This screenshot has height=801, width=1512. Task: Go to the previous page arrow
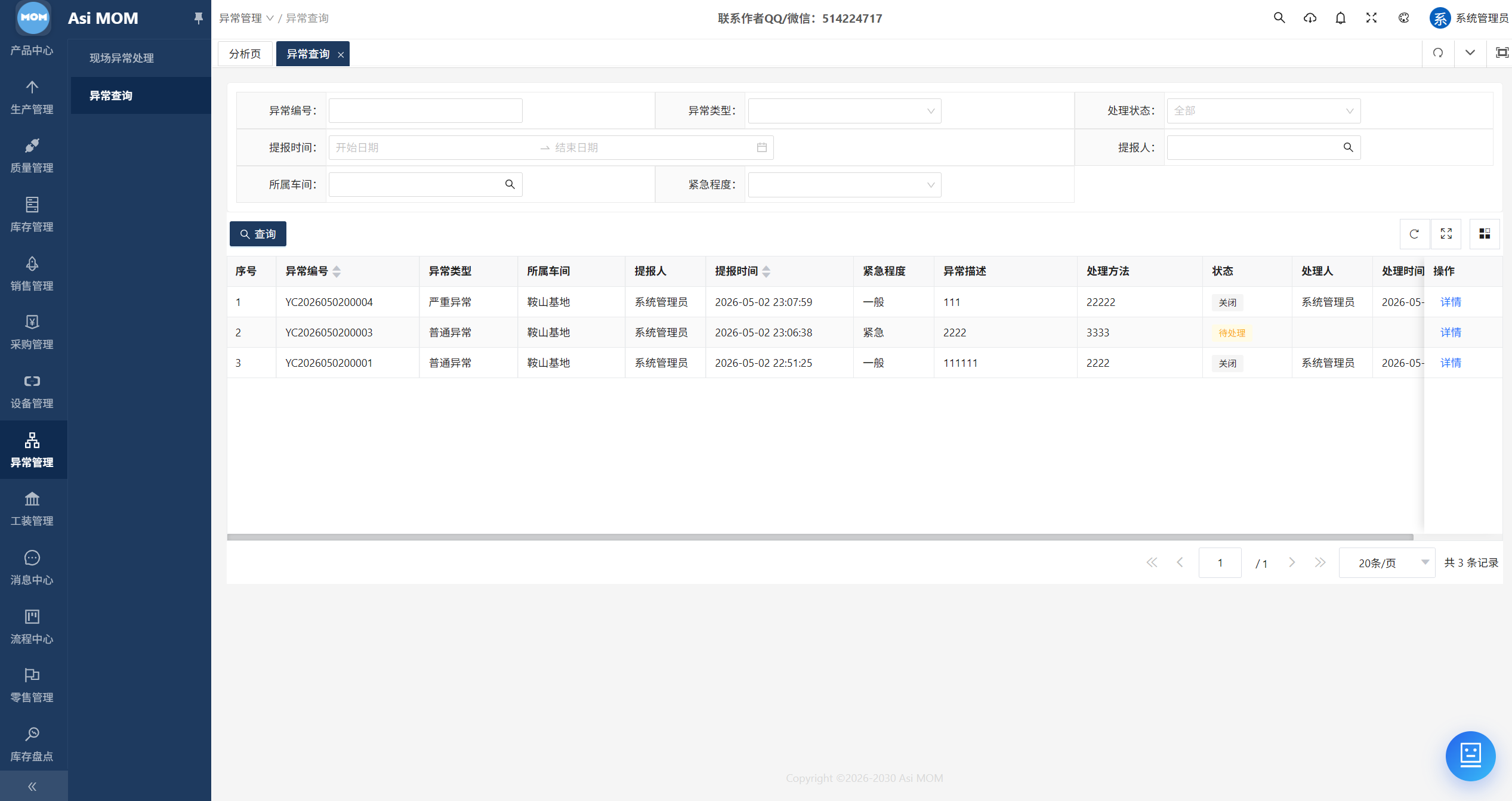click(x=1180, y=562)
